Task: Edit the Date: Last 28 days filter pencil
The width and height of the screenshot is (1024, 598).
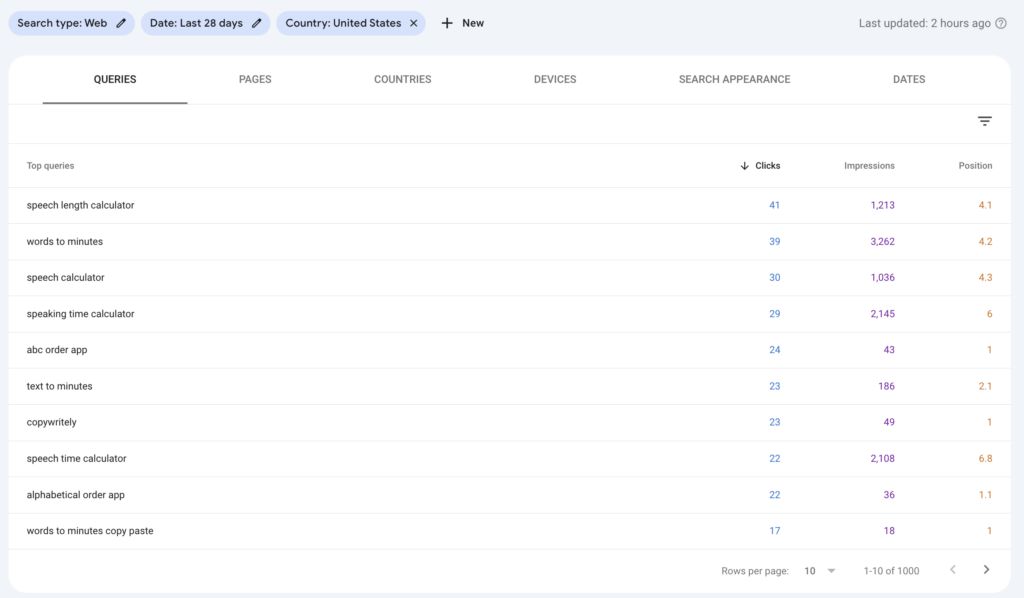Action: (x=257, y=23)
